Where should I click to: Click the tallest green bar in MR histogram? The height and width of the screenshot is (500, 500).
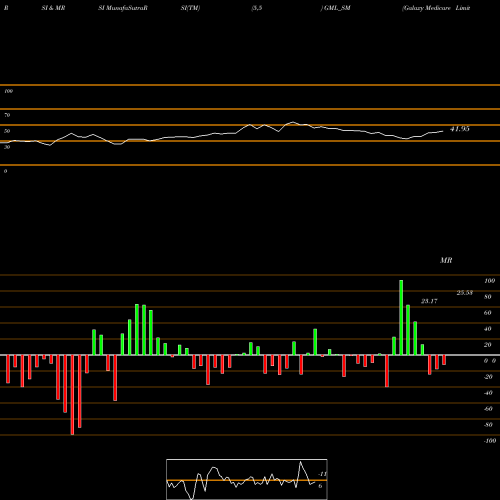(x=401, y=317)
